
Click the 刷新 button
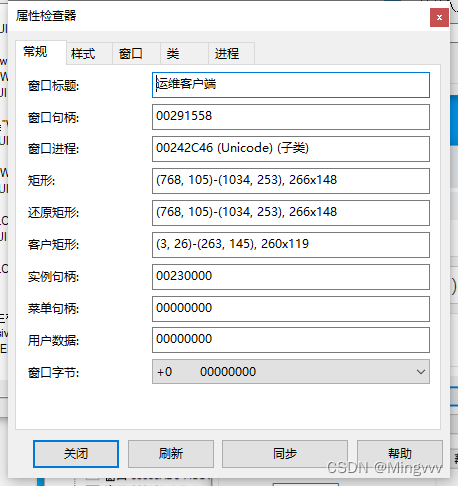click(171, 454)
